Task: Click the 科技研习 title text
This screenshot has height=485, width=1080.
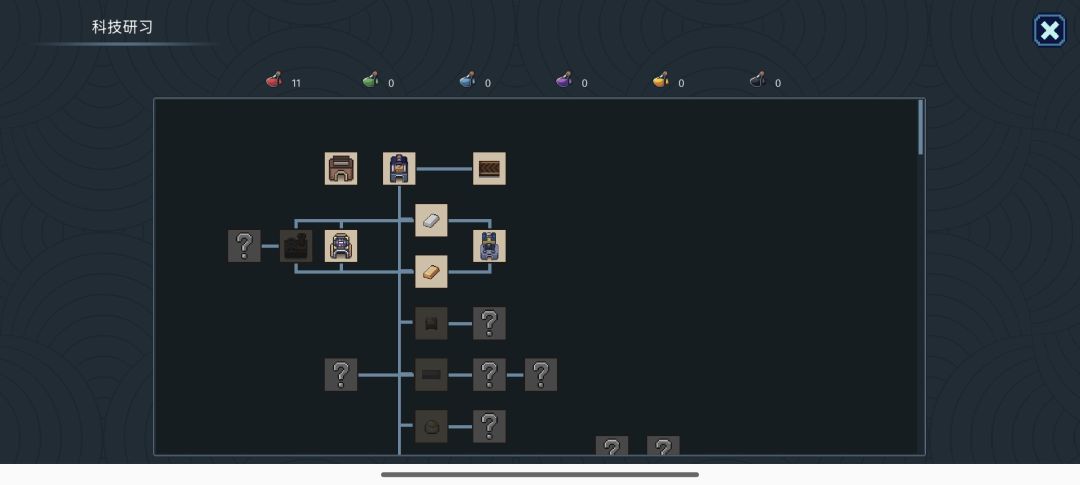Action: (123, 28)
